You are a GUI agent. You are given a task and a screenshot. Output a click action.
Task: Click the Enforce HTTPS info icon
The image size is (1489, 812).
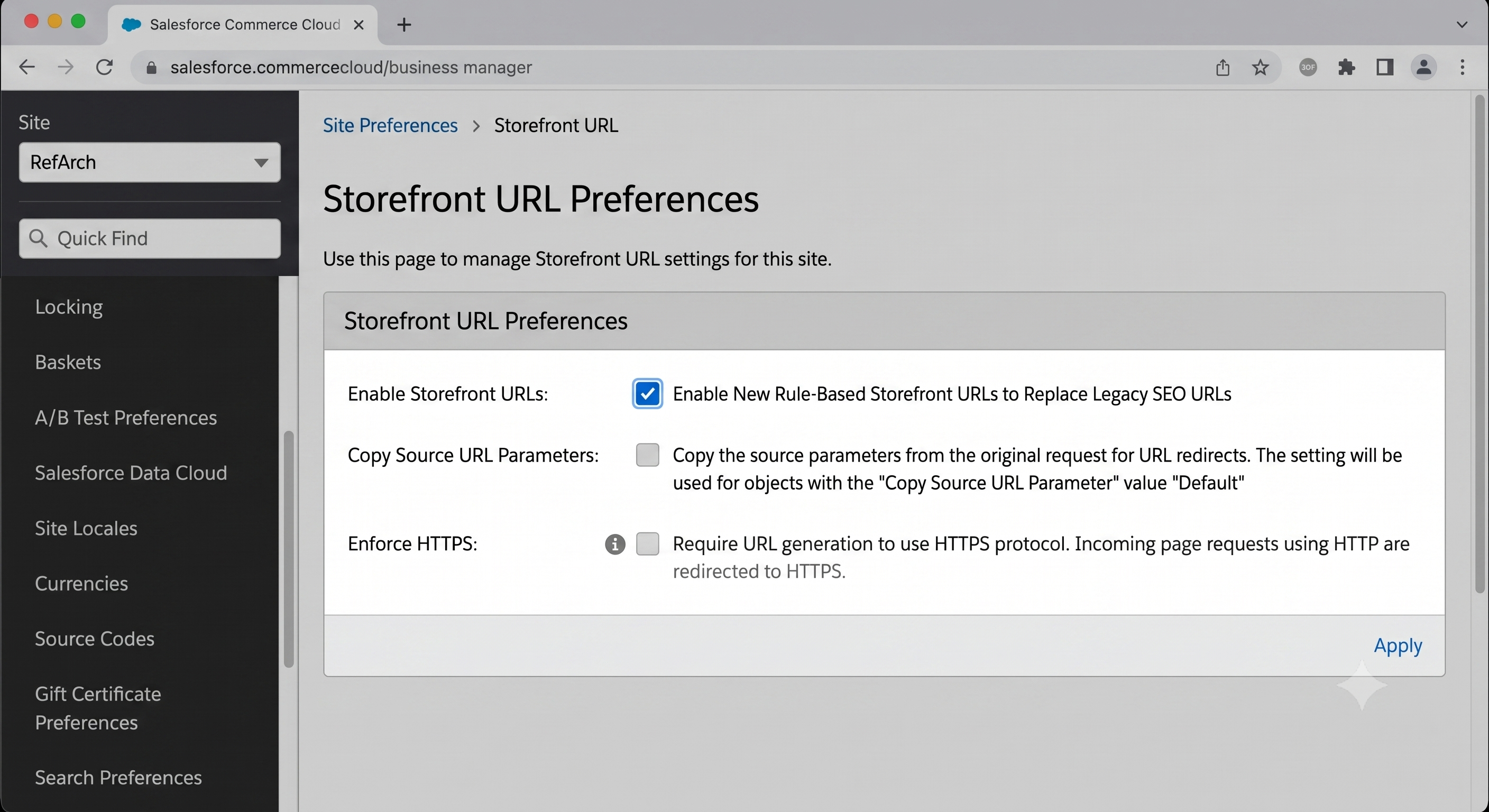pos(615,544)
